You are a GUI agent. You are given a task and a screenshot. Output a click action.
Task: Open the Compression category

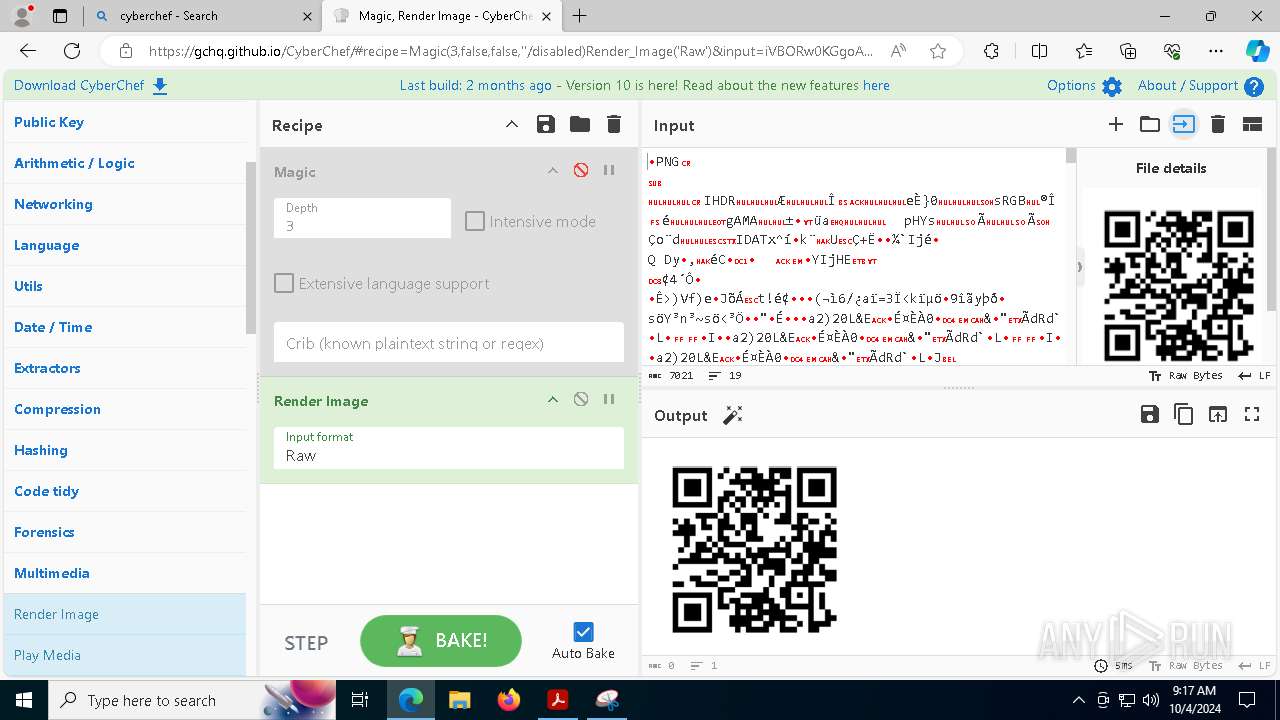click(125, 409)
